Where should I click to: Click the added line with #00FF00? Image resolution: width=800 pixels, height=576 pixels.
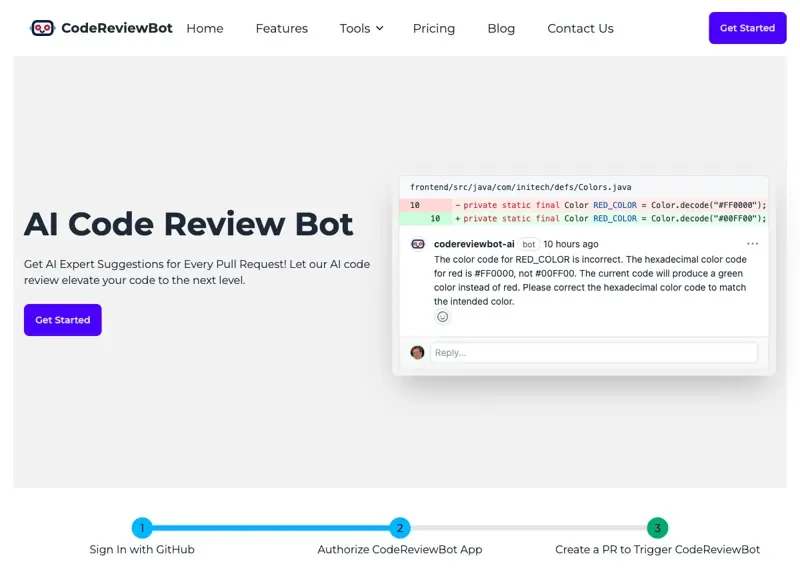pos(584,218)
